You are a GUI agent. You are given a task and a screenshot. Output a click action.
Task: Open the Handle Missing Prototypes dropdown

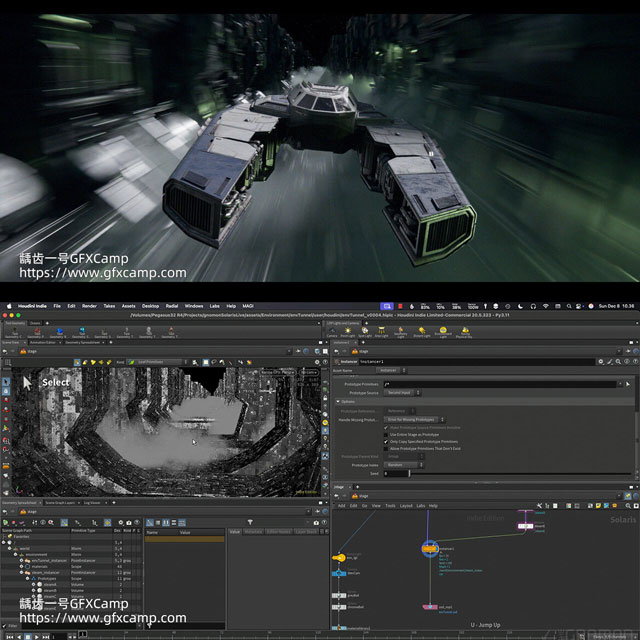pyautogui.click(x=414, y=420)
